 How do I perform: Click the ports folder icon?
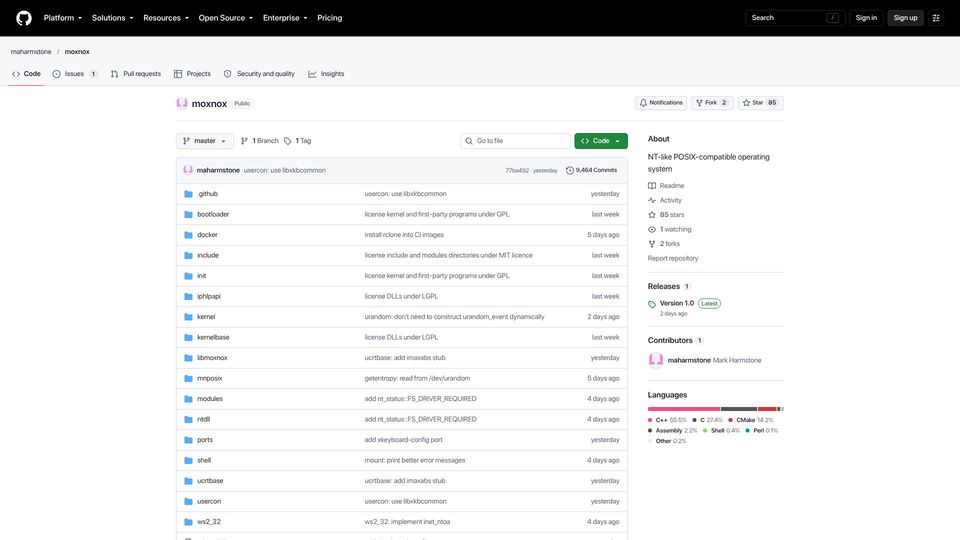tap(189, 440)
